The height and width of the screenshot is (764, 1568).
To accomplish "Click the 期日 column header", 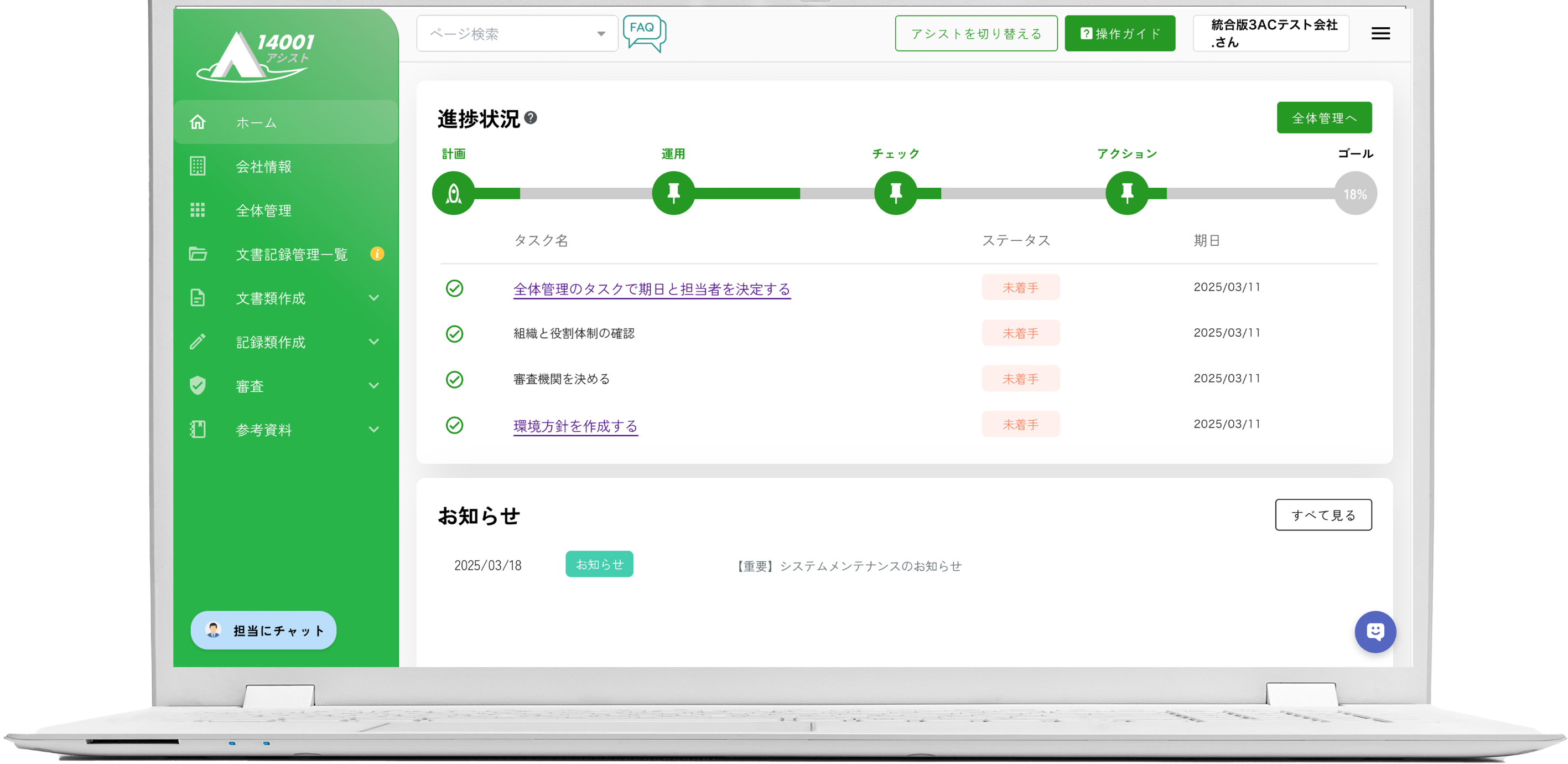I will coord(1207,241).
